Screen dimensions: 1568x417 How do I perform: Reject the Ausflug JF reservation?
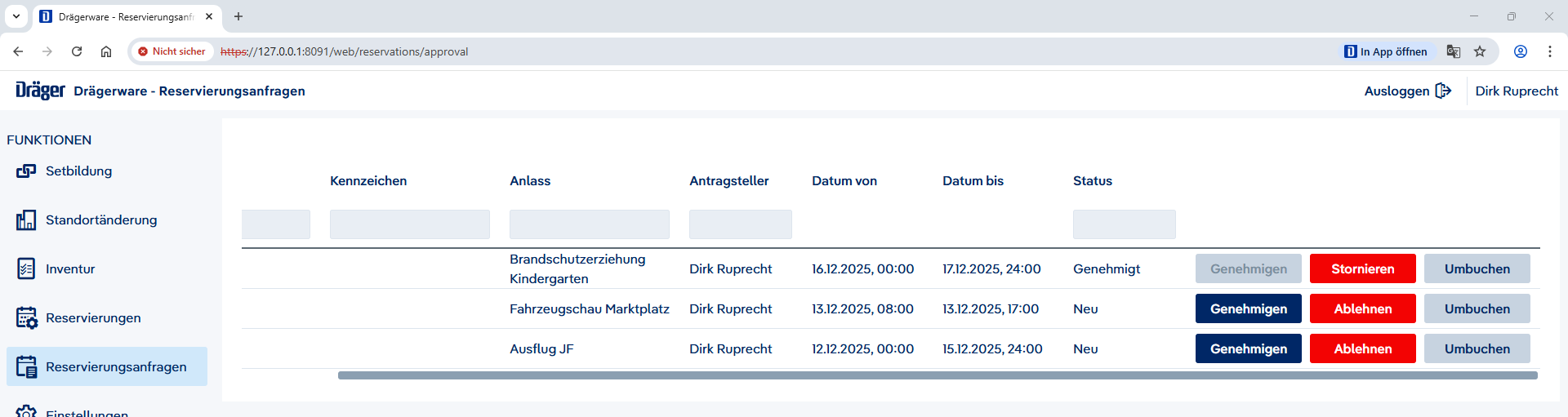(1362, 349)
